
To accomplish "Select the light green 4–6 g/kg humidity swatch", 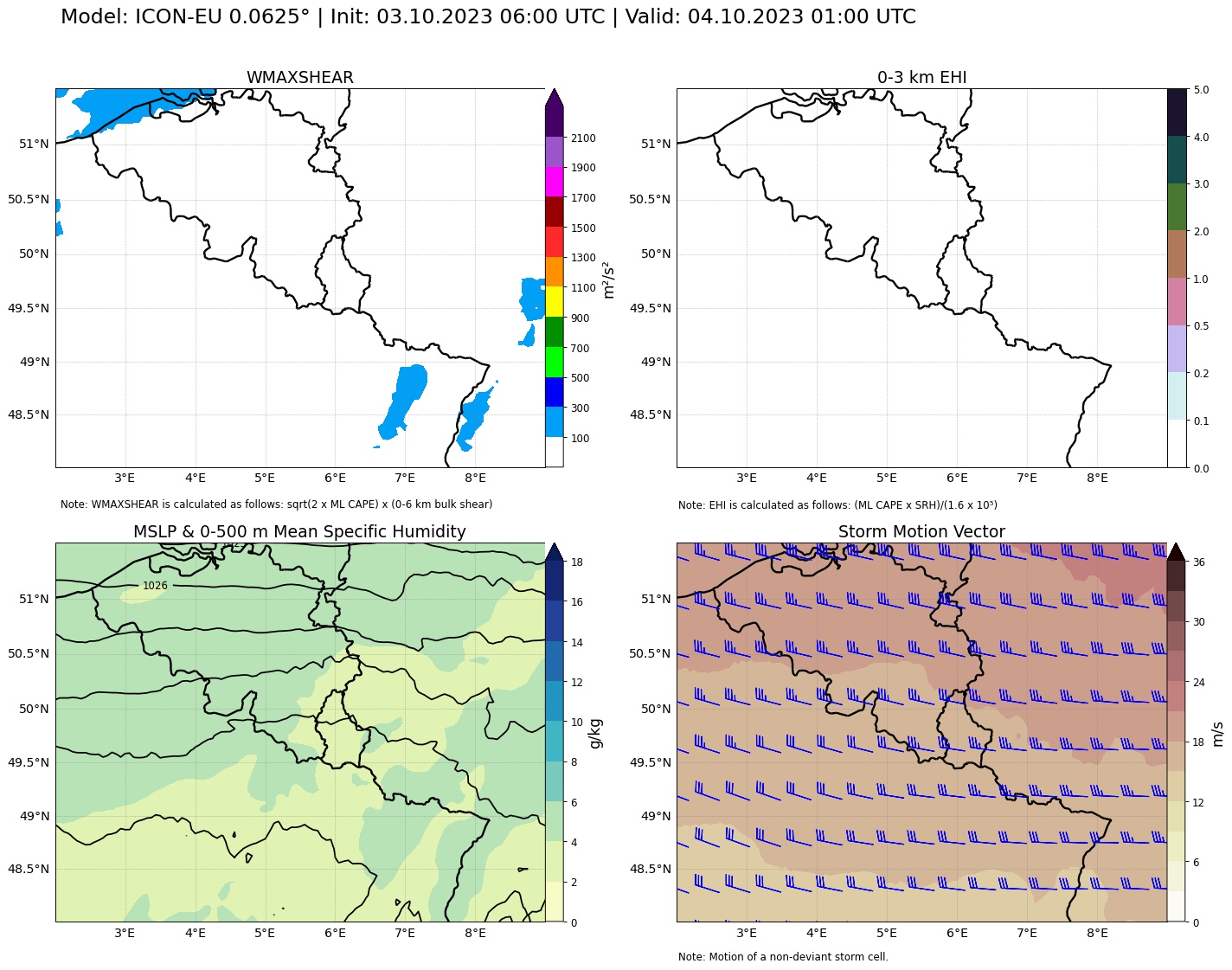I will [x=555, y=822].
